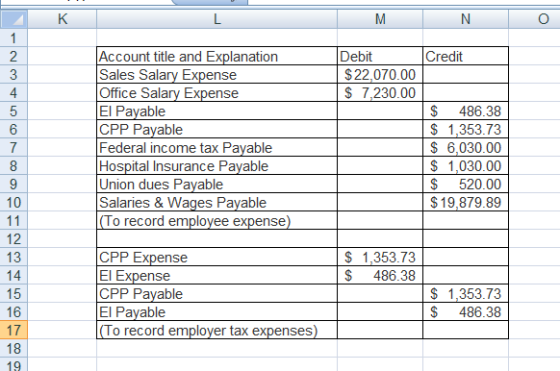Click the Select All corner button
The height and width of the screenshot is (371, 560).
(x=14, y=19)
